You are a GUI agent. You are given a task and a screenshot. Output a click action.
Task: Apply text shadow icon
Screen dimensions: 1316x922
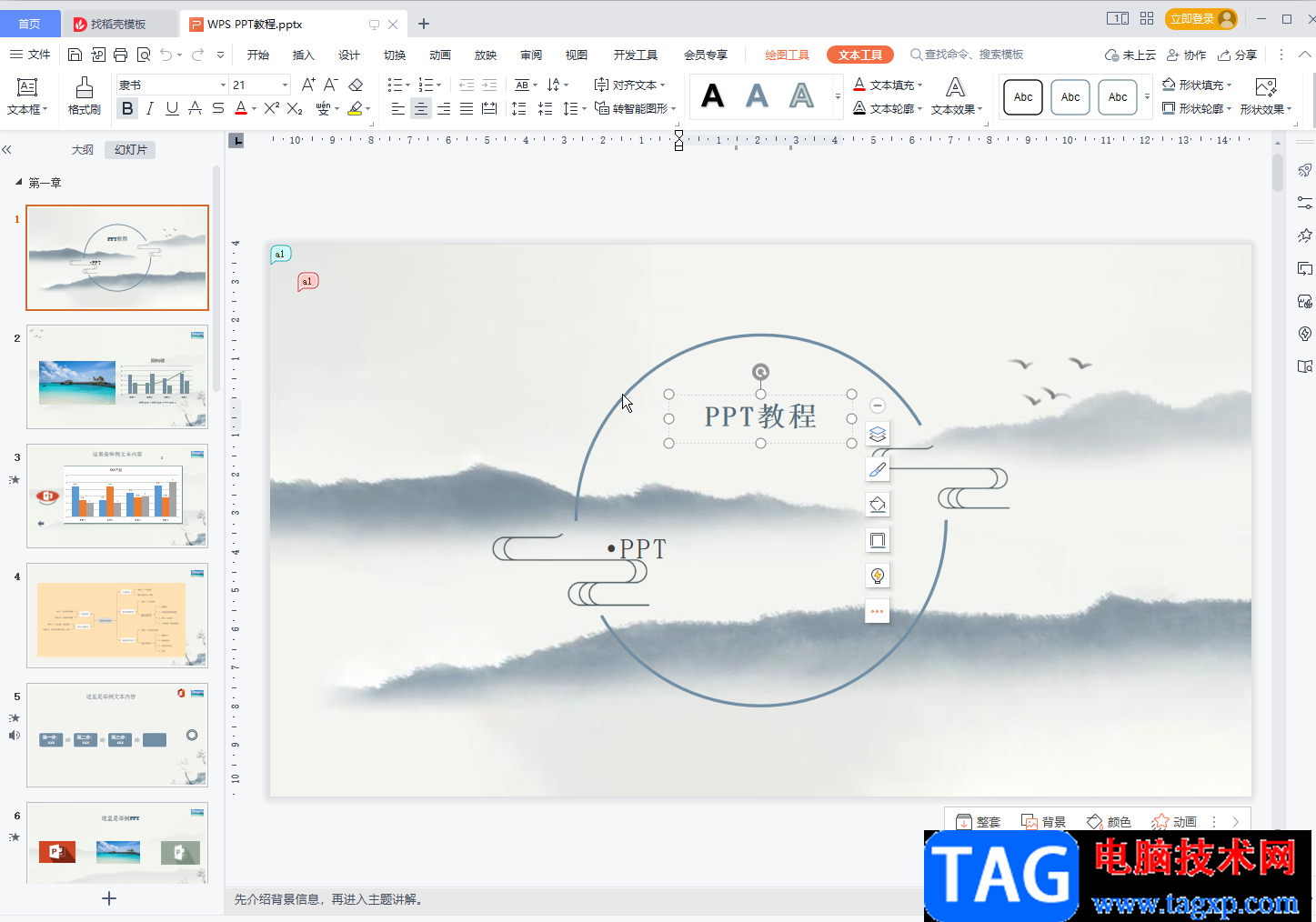click(217, 108)
